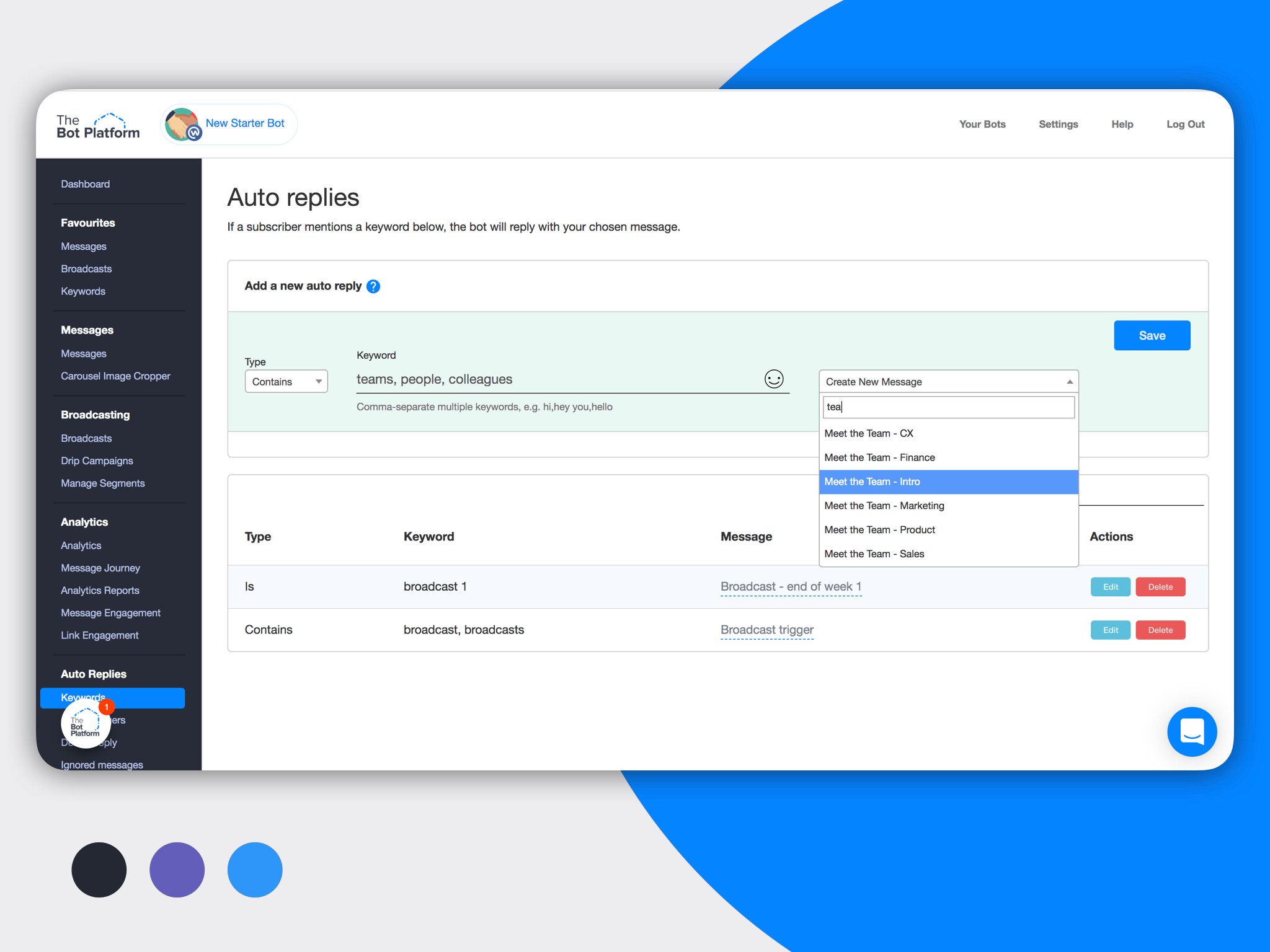This screenshot has width=1270, height=952.
Task: Select Meet the Team - Sales from the dropdown
Action: [874, 553]
